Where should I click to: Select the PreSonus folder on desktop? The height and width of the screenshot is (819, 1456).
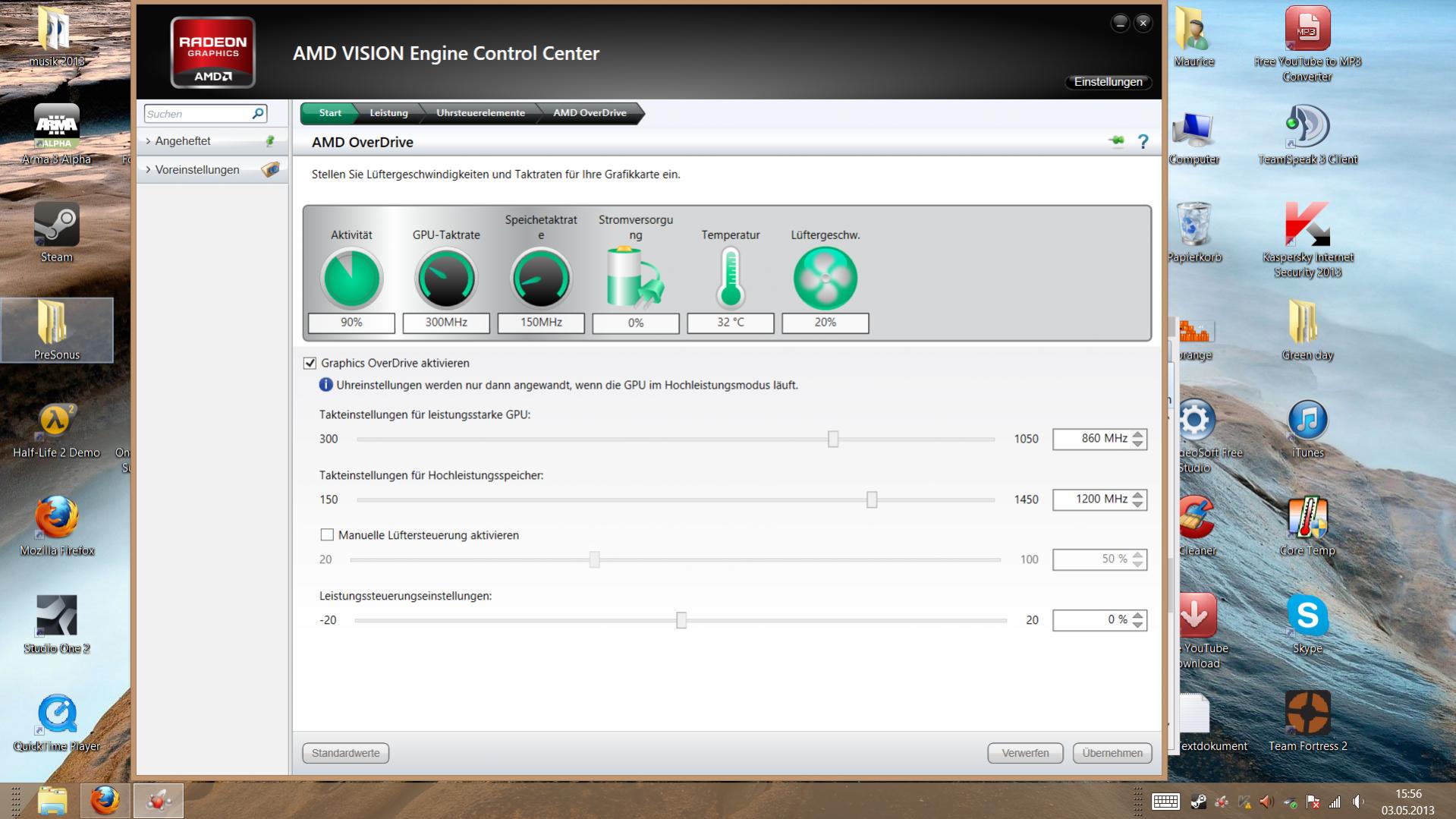tap(57, 330)
